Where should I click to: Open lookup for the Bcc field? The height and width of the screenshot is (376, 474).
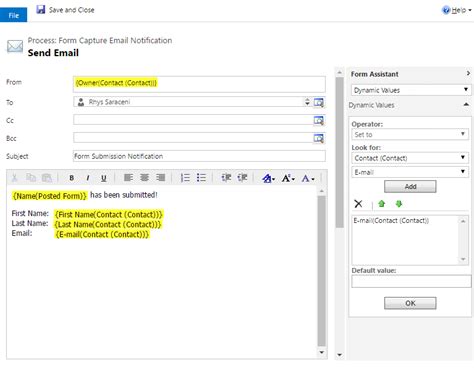click(x=319, y=138)
